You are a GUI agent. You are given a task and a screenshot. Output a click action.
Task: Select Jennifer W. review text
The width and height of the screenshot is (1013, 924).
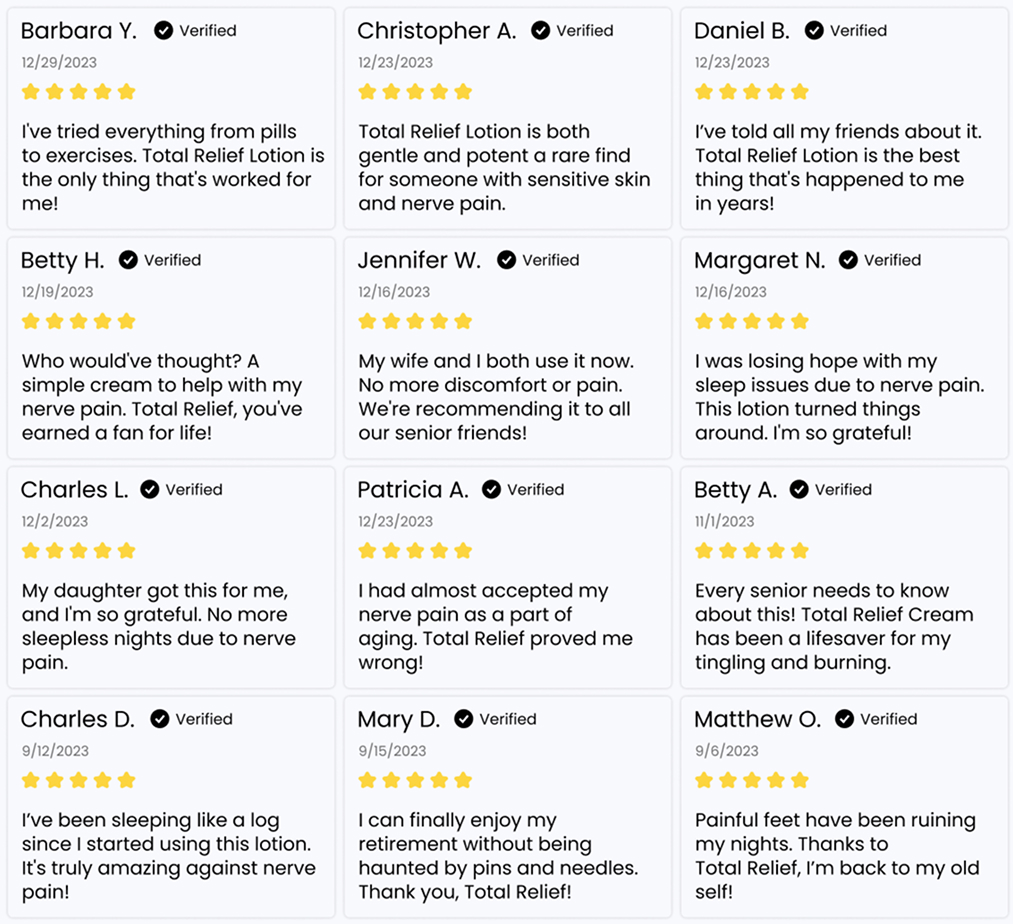click(496, 397)
